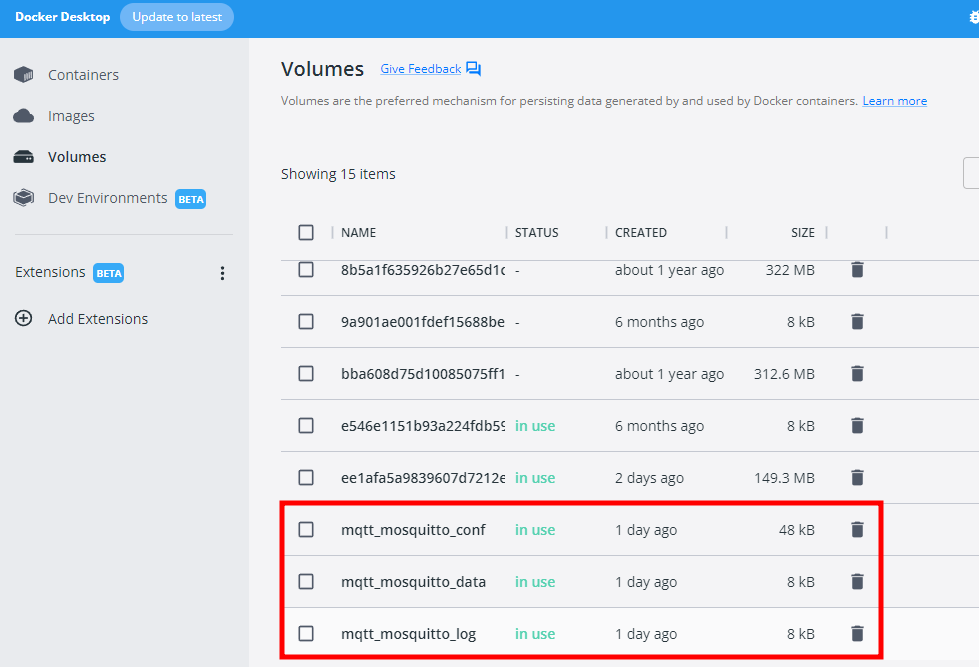Open Add Extensions in the sidebar
This screenshot has width=979, height=667.
click(x=98, y=319)
